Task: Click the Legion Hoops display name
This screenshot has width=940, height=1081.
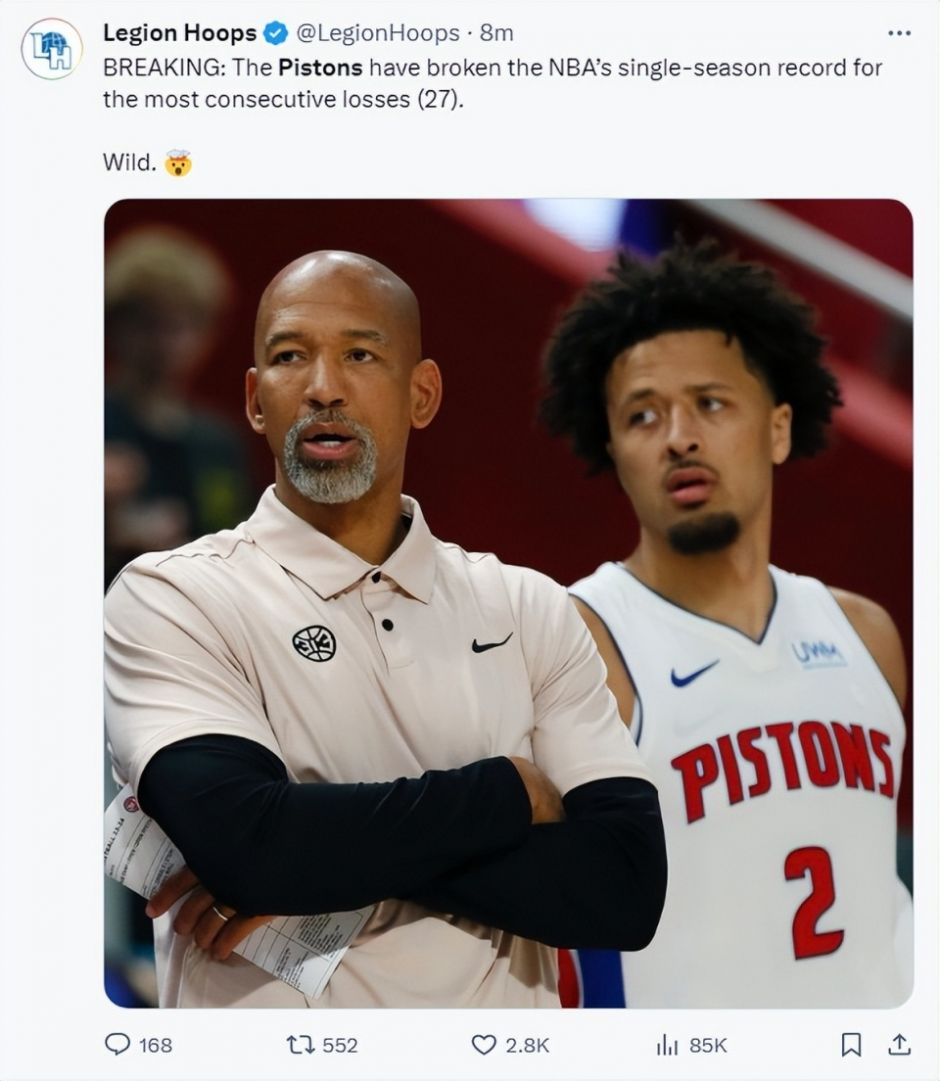Action: point(179,33)
